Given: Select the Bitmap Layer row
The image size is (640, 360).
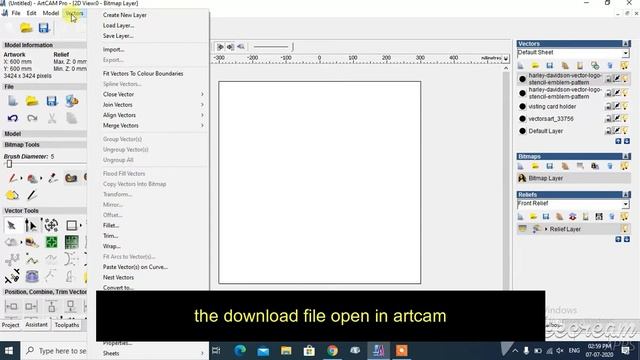Looking at the screenshot, I should (573, 178).
